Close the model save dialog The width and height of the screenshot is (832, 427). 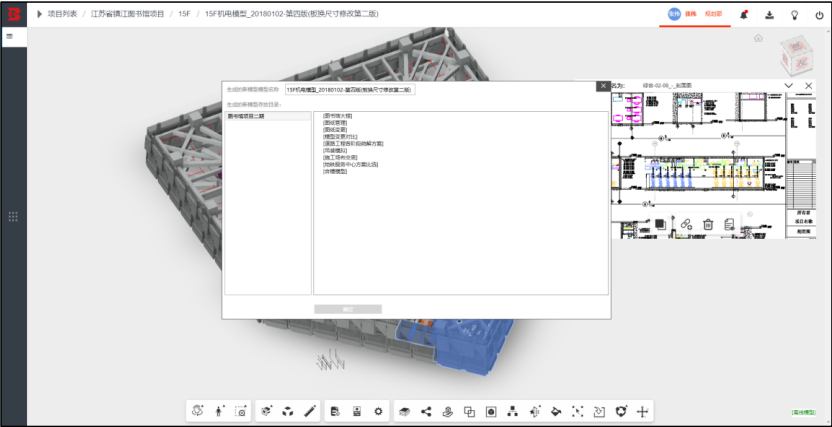(603, 86)
